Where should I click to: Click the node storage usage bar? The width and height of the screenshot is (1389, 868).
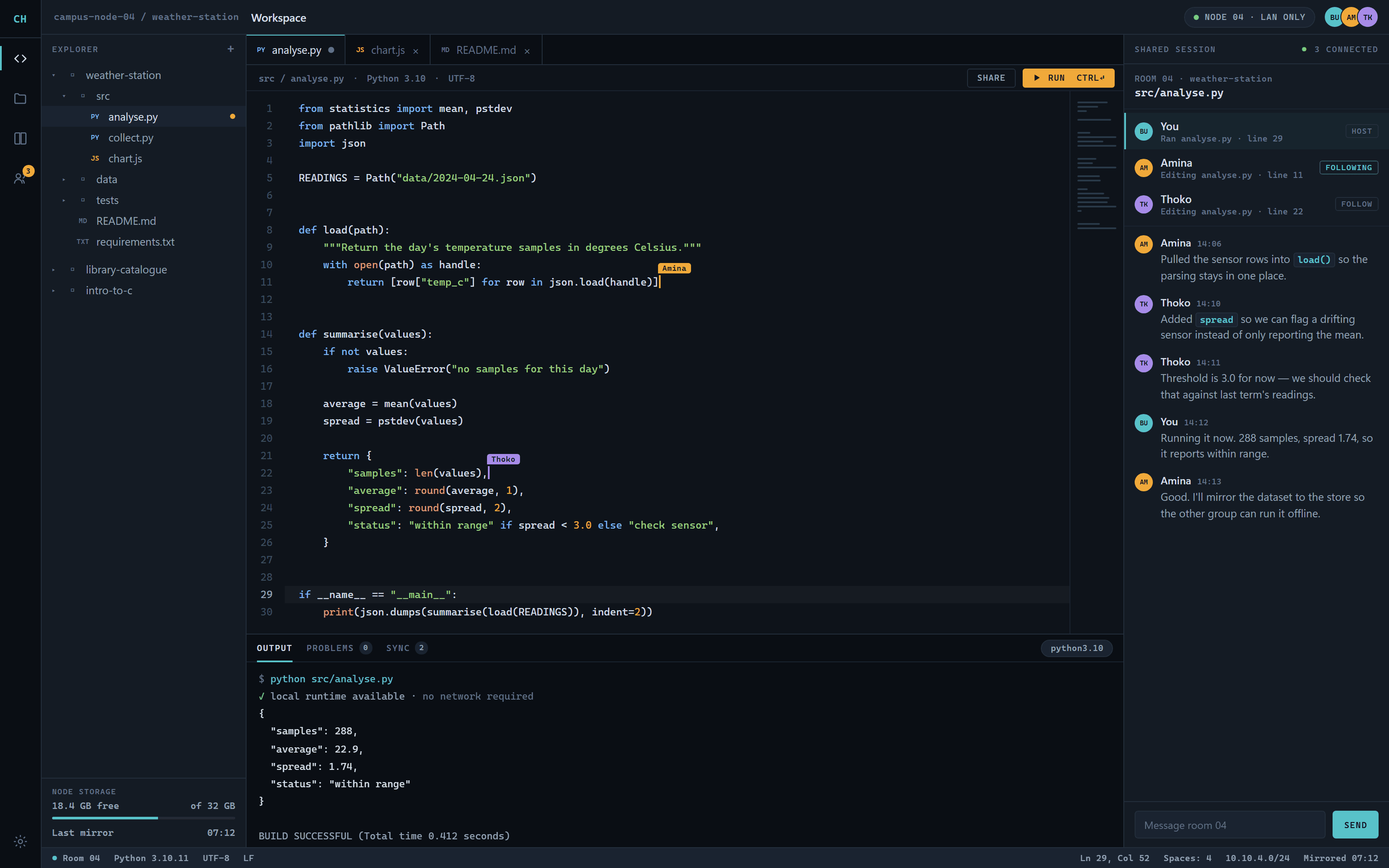tap(144, 818)
